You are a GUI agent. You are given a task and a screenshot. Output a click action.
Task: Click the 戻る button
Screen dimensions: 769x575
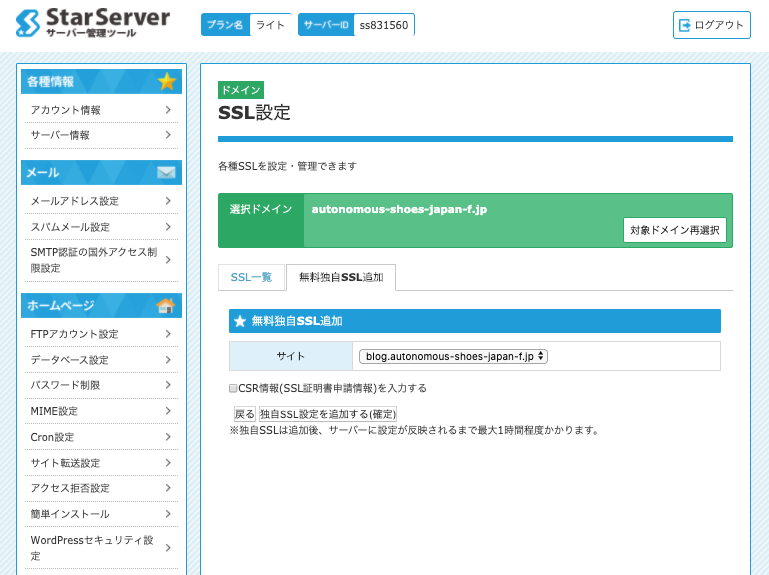244,414
